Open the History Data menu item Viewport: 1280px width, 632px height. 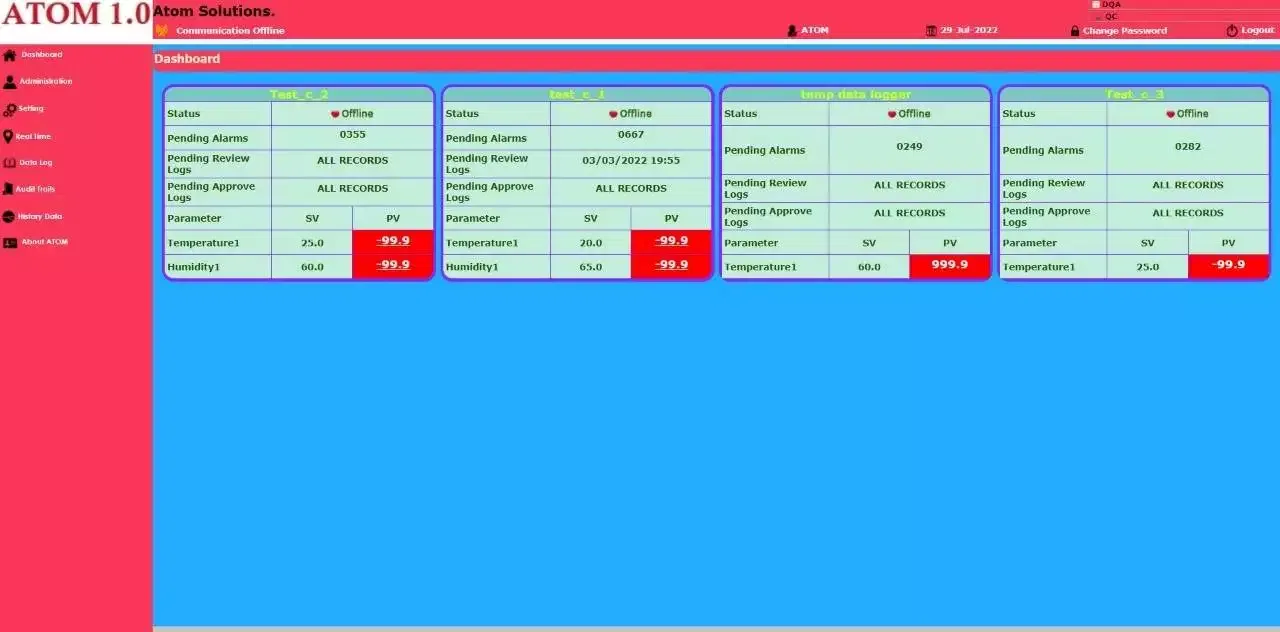tap(40, 216)
